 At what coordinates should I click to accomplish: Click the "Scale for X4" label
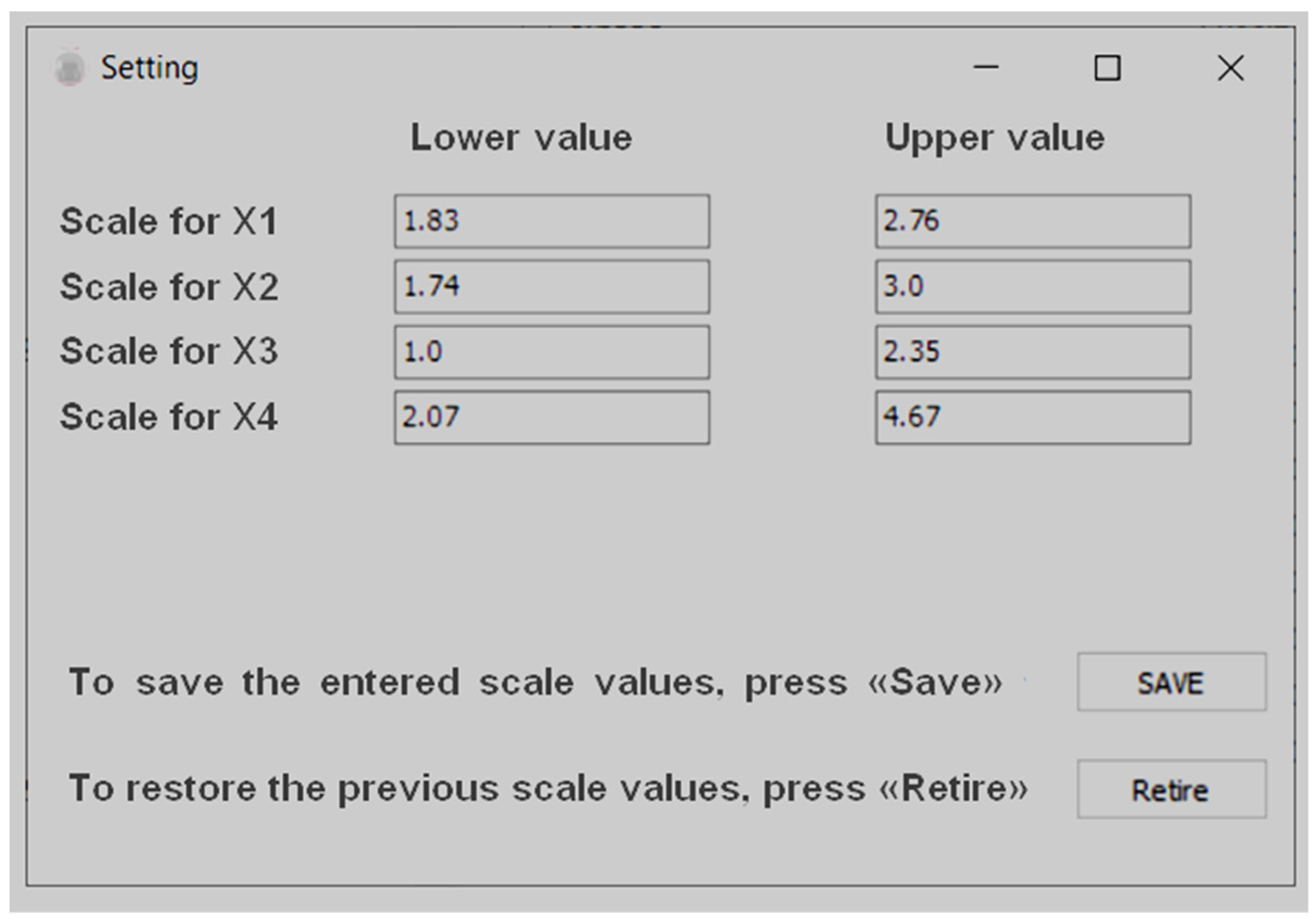(x=169, y=416)
